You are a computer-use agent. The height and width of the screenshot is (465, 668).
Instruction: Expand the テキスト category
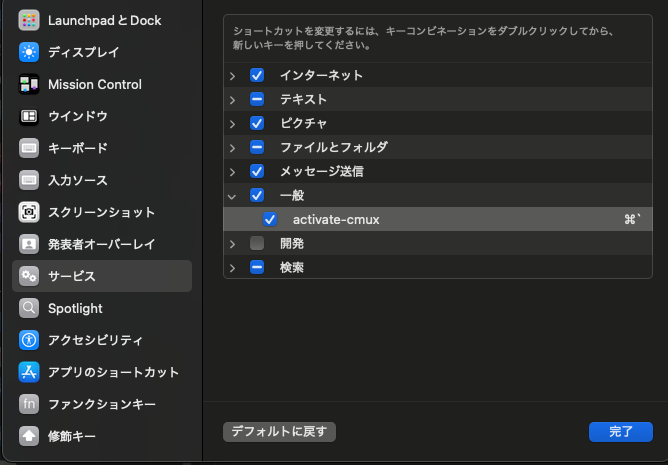232,100
